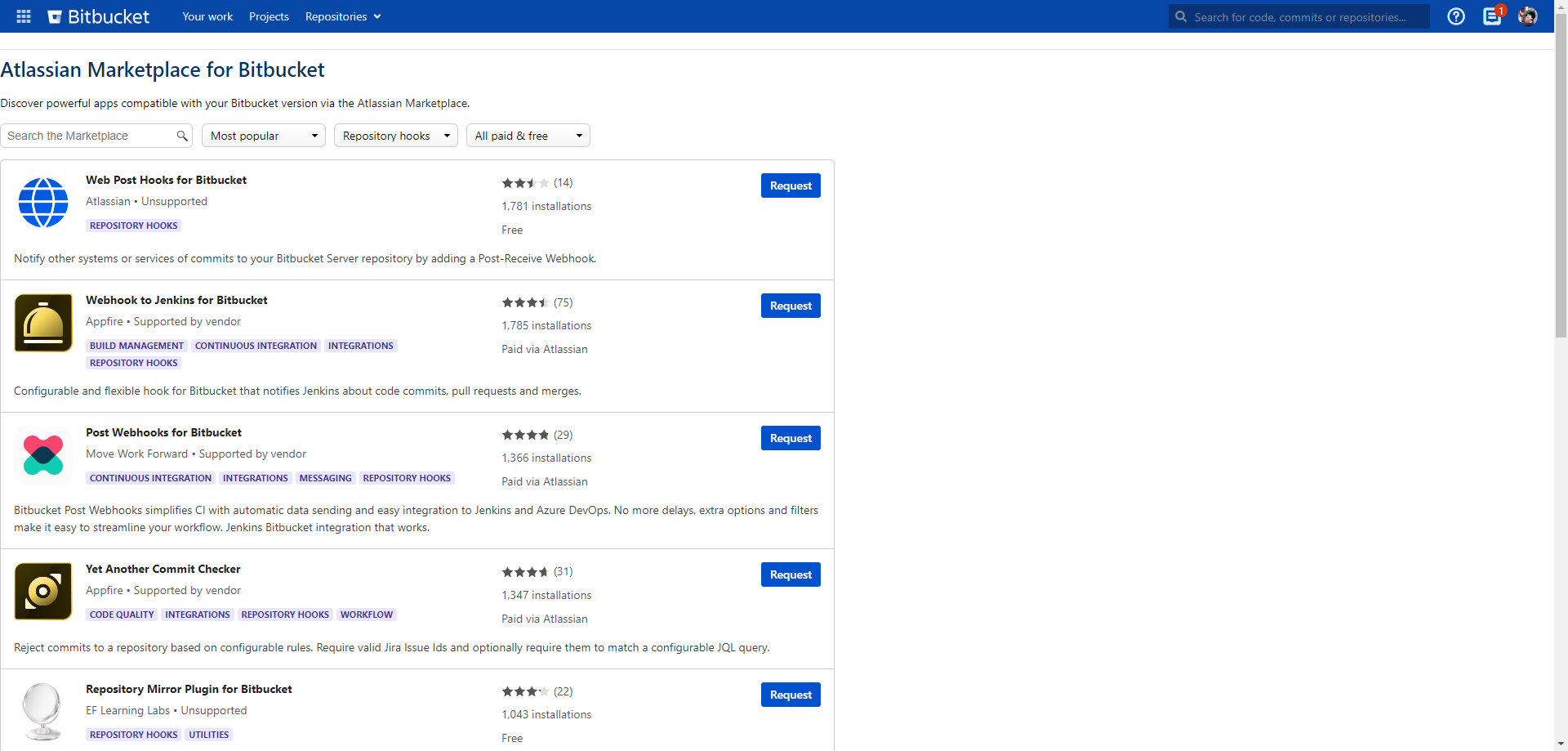Viewport: 1568px width, 751px height.
Task: Expand the Repositories menu
Action: (343, 16)
